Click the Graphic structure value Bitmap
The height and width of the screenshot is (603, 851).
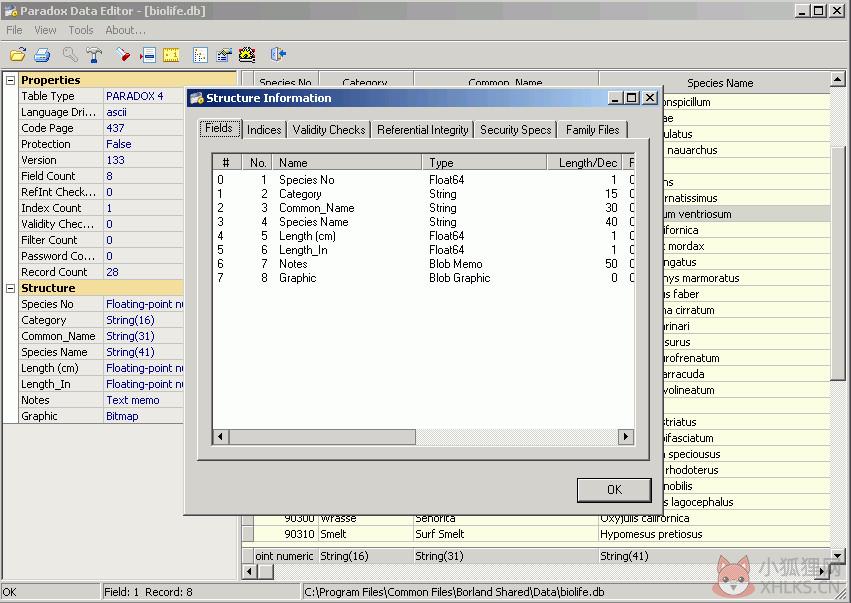122,416
